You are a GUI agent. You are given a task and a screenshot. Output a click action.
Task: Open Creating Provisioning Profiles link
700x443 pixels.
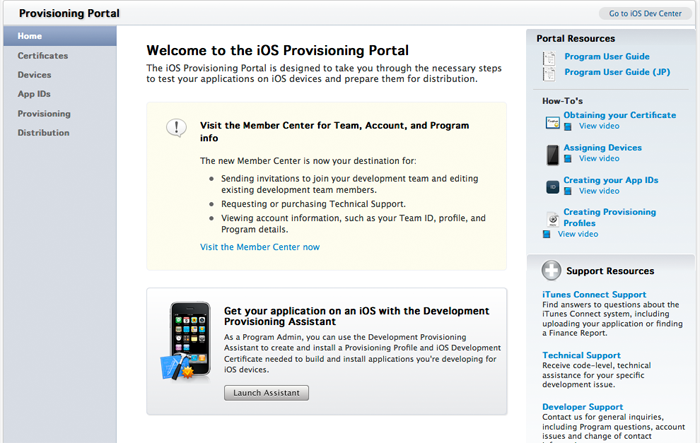coord(609,217)
